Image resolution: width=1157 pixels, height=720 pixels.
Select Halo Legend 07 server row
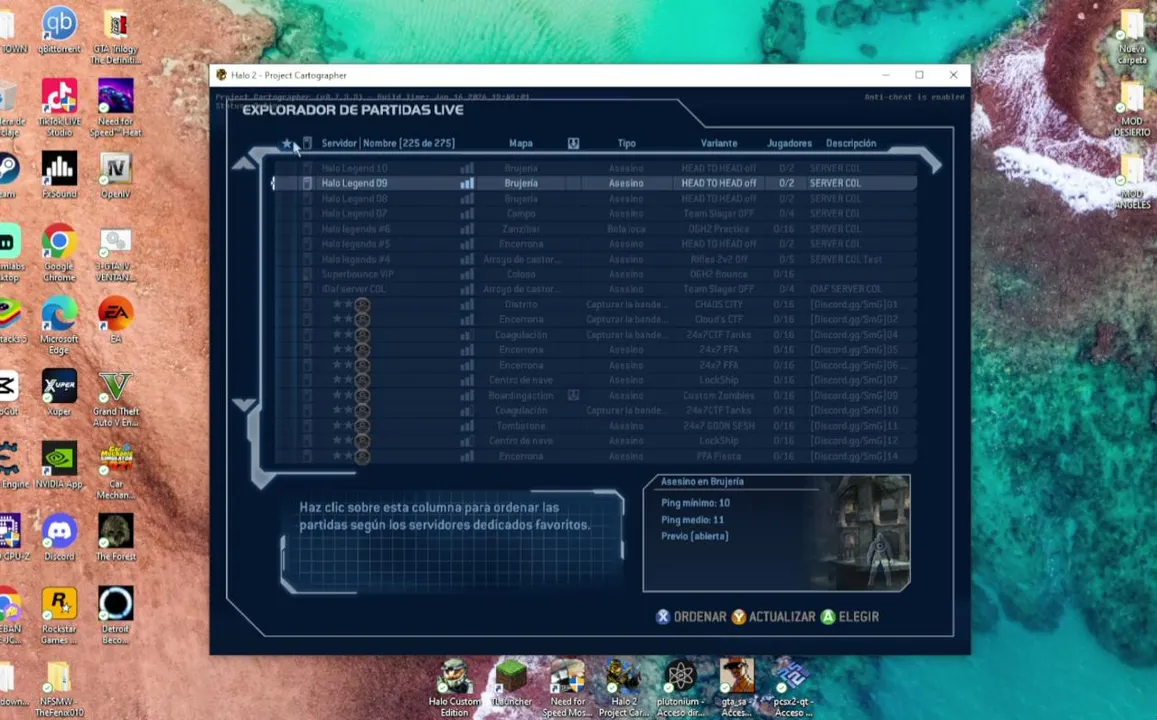pos(595,213)
